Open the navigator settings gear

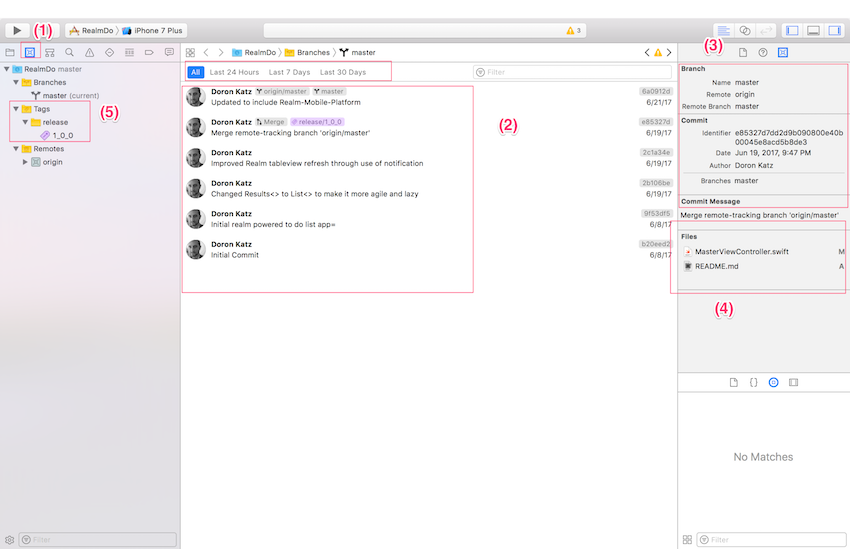pos(9,540)
